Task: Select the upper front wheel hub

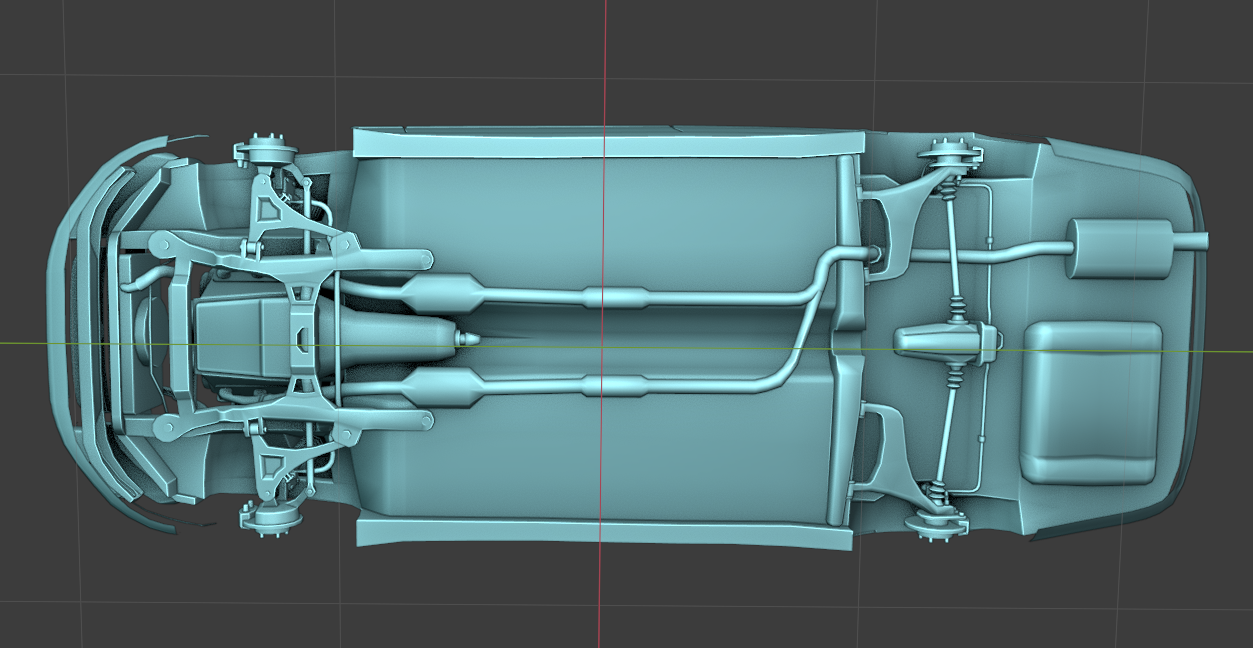Action: point(265,152)
